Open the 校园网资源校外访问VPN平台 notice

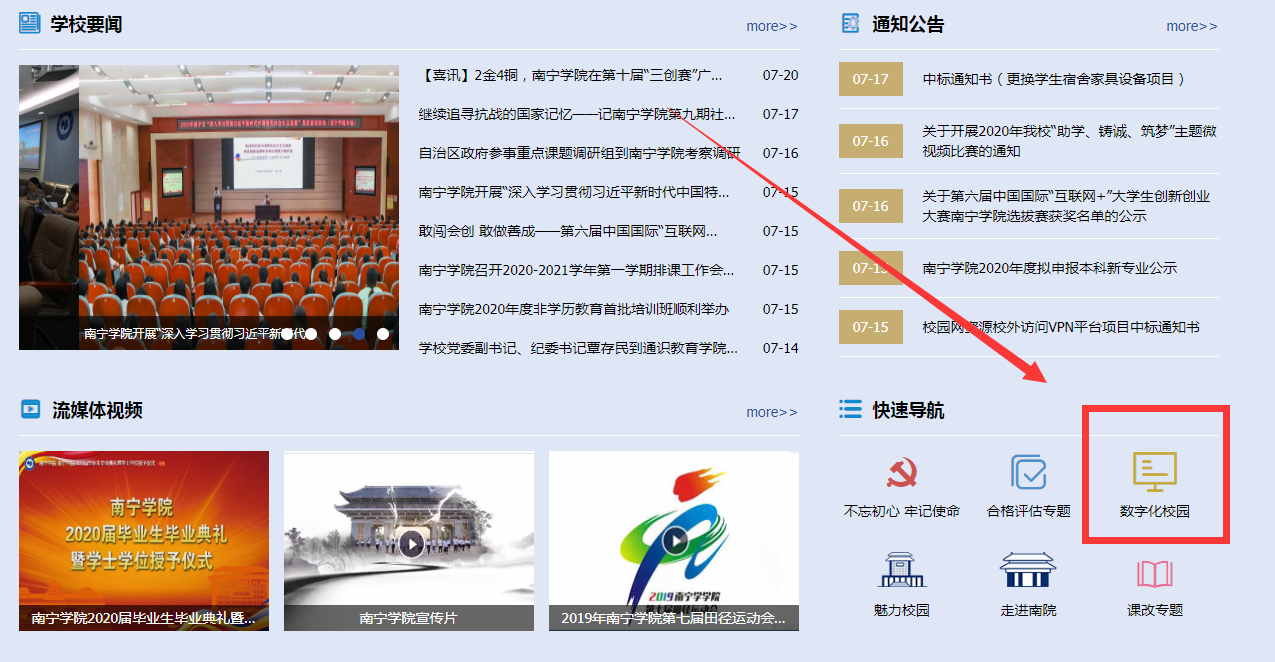click(x=1060, y=327)
